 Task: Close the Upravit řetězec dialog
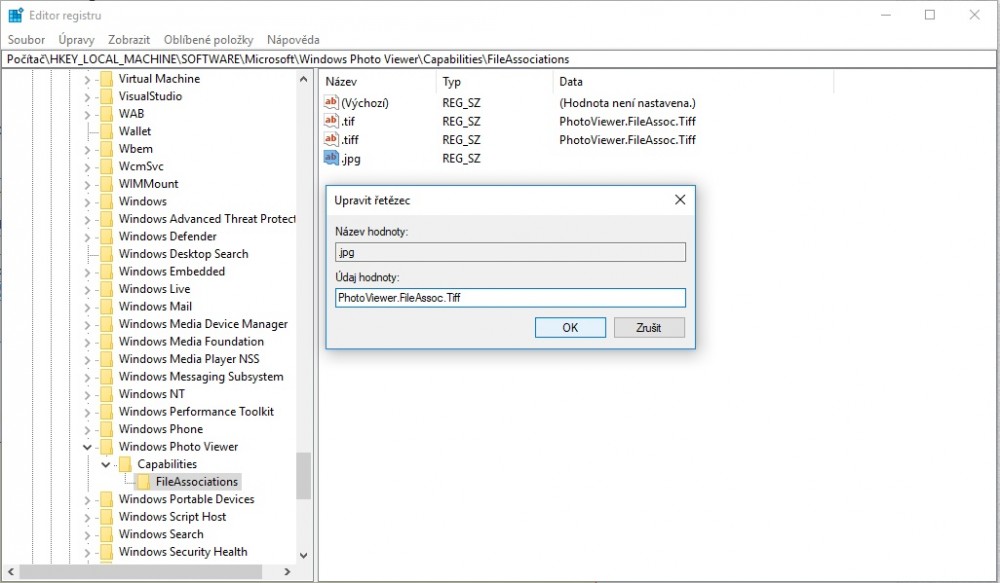click(680, 200)
